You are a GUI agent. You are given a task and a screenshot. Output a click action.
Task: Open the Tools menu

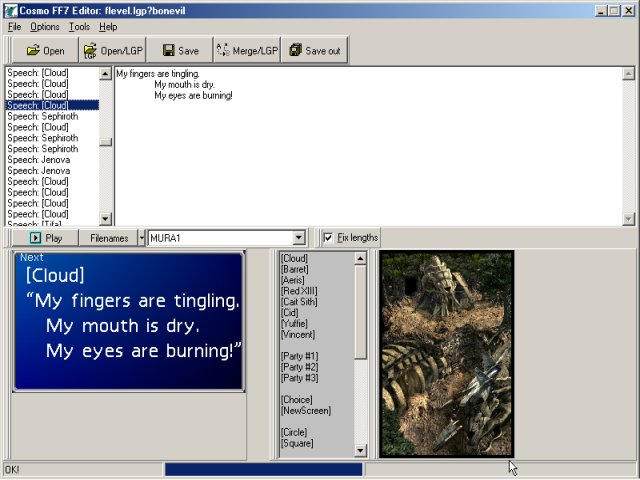point(79,27)
